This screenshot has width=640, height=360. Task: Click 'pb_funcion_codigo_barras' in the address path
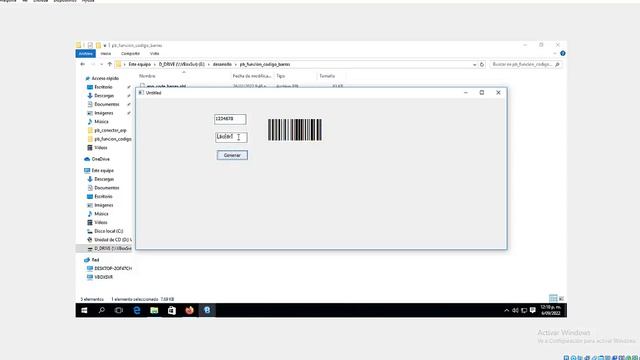pos(264,64)
